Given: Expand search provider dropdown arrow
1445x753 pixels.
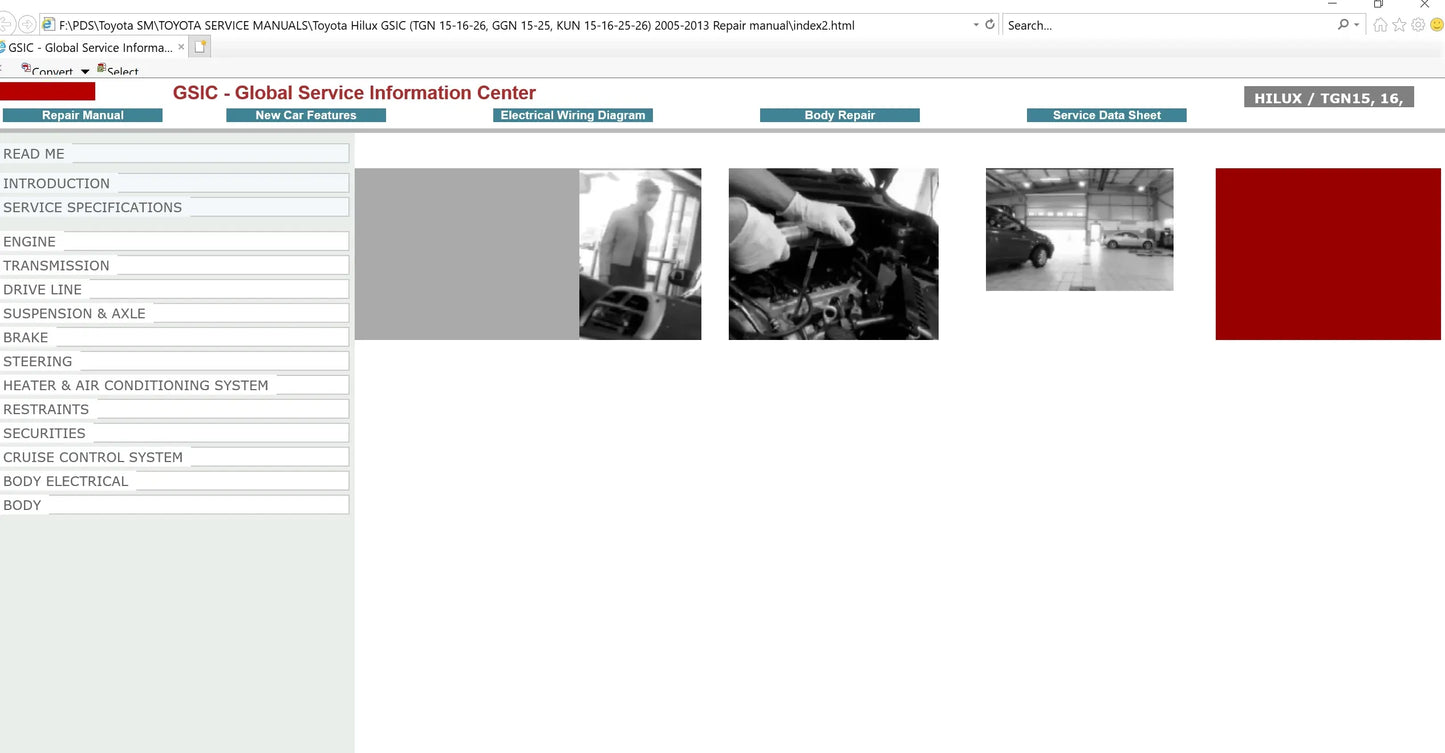Looking at the screenshot, I should [x=1357, y=25].
